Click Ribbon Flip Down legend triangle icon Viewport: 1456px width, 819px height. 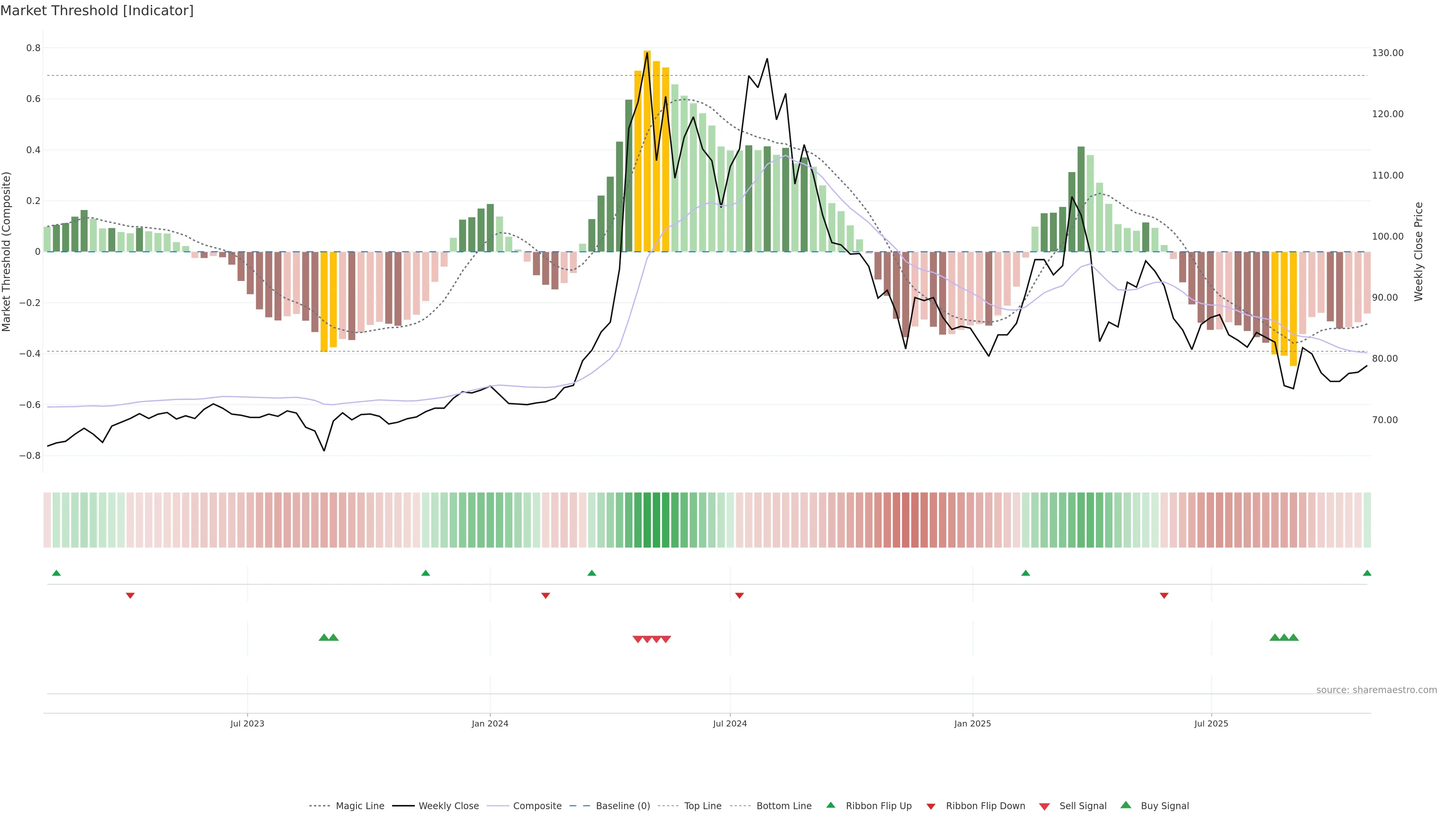pos(931,806)
